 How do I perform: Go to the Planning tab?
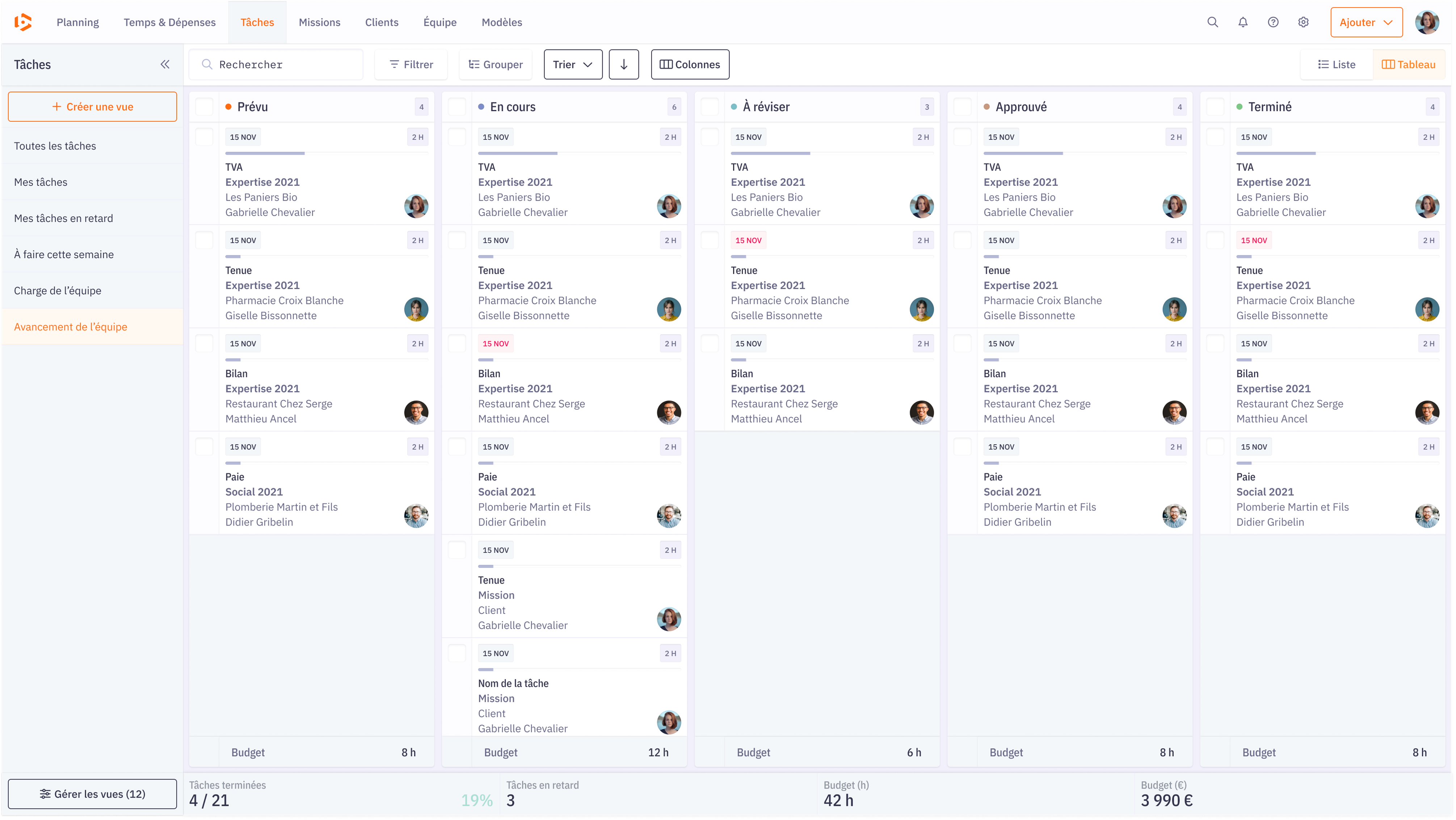[x=77, y=22]
